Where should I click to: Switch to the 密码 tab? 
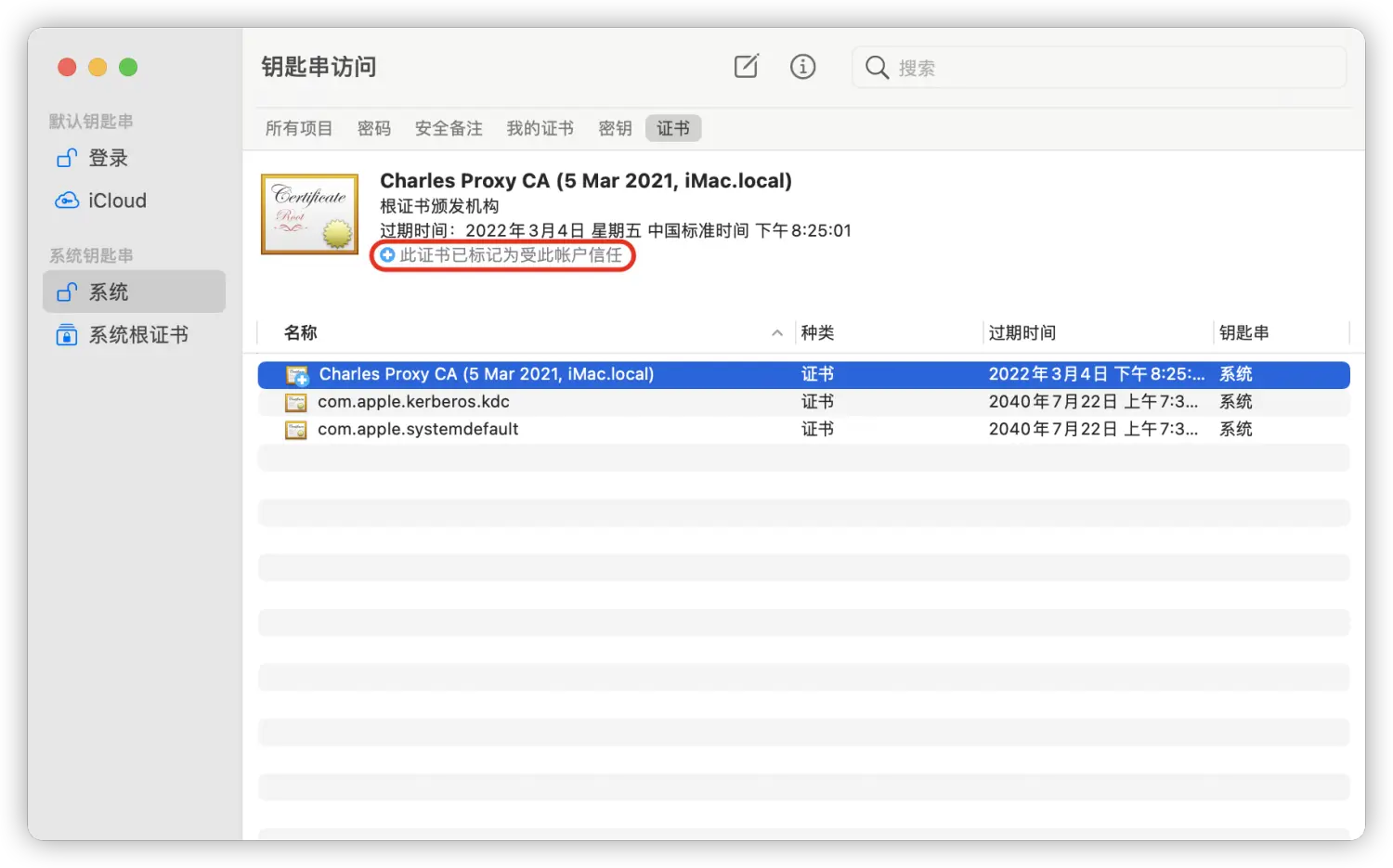tap(374, 128)
